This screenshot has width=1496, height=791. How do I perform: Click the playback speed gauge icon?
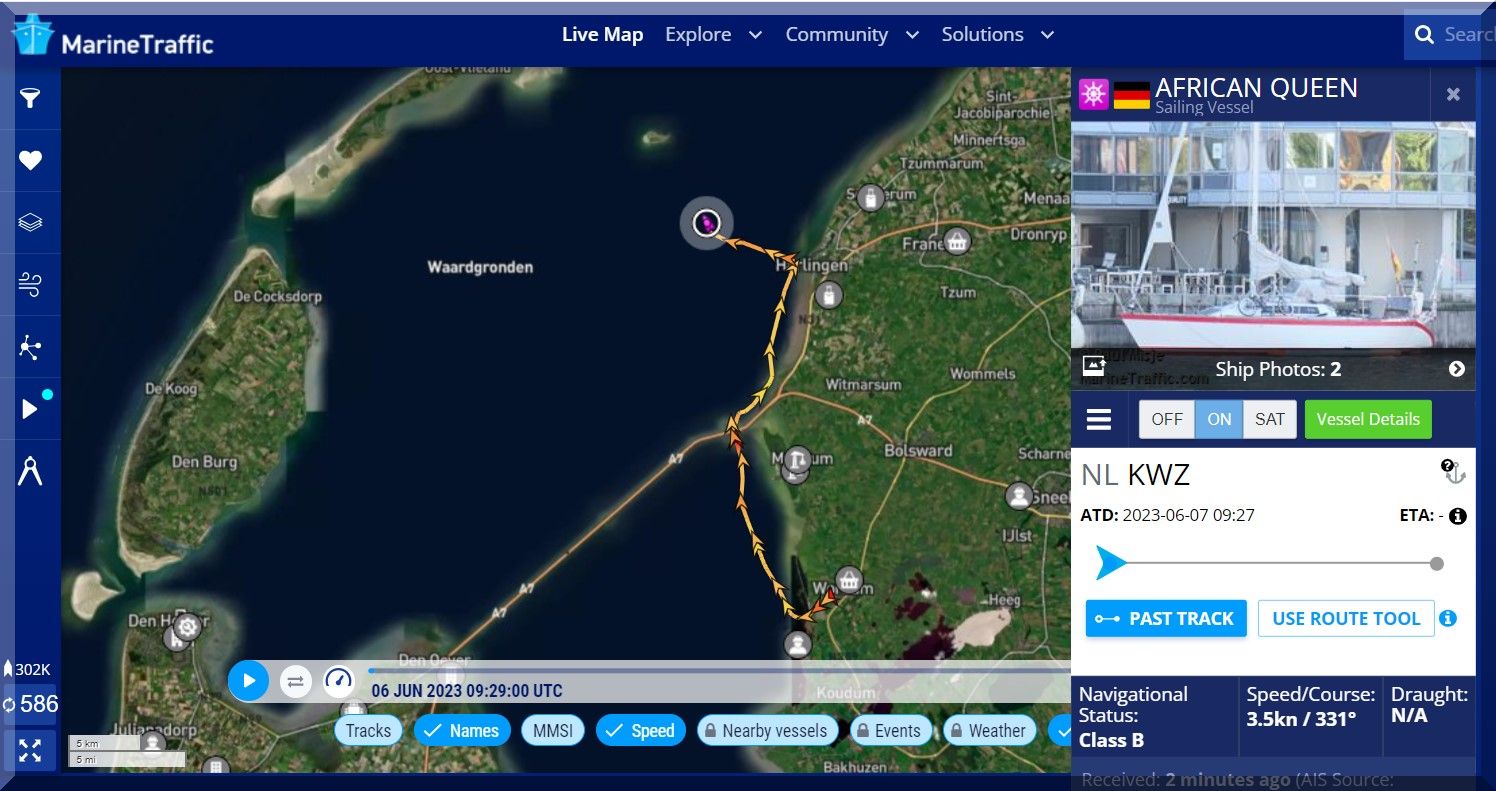pos(340,682)
